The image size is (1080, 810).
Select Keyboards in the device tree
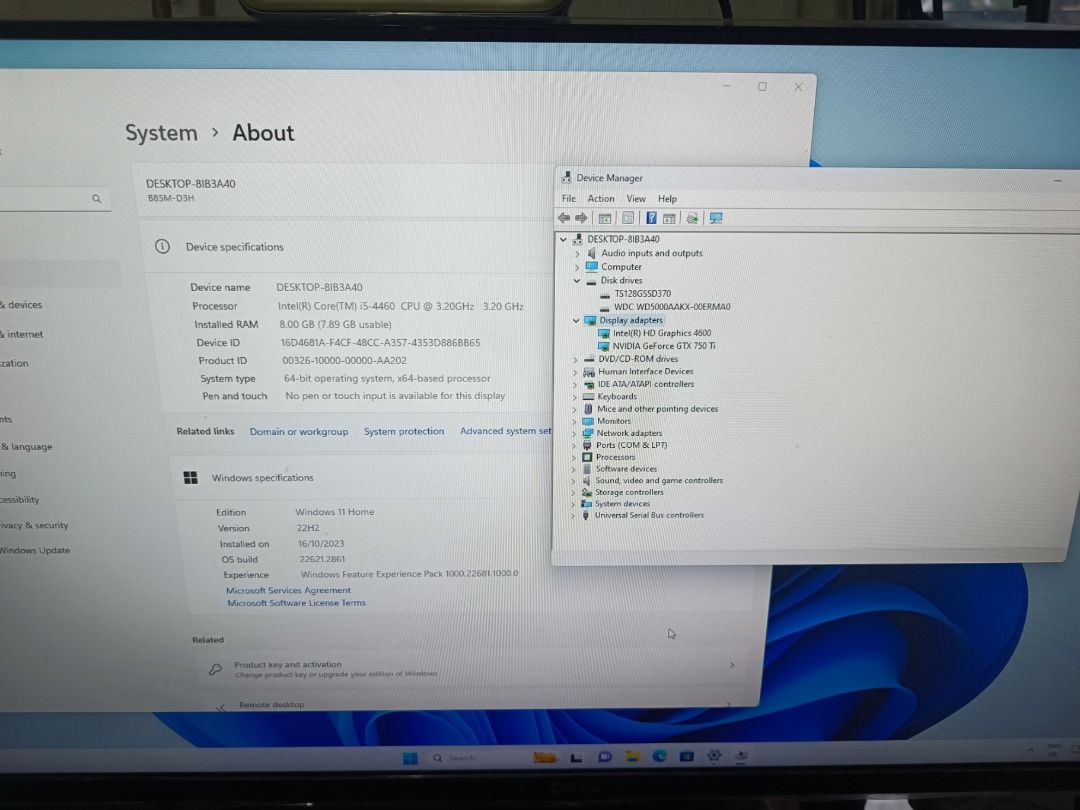(x=616, y=397)
